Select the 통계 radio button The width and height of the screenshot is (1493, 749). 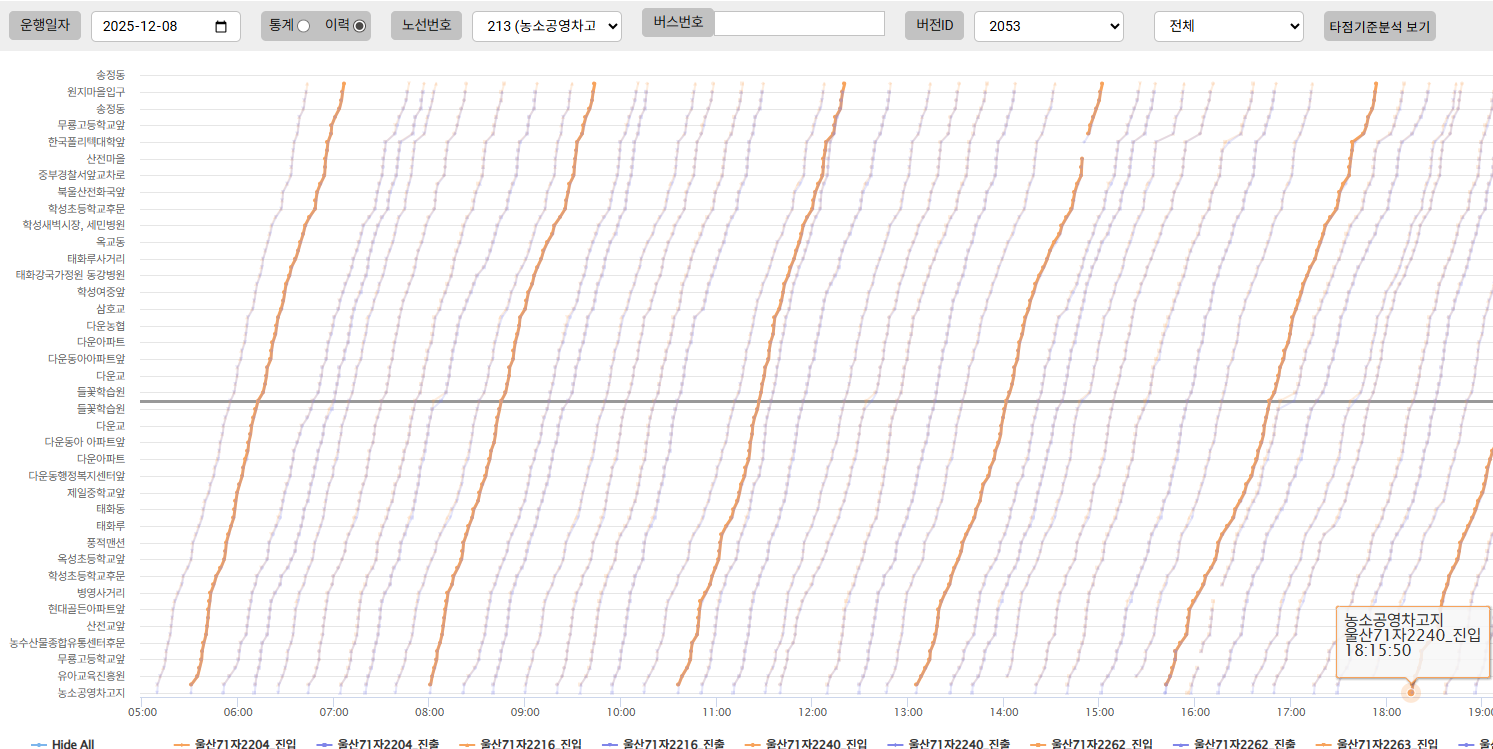click(303, 26)
